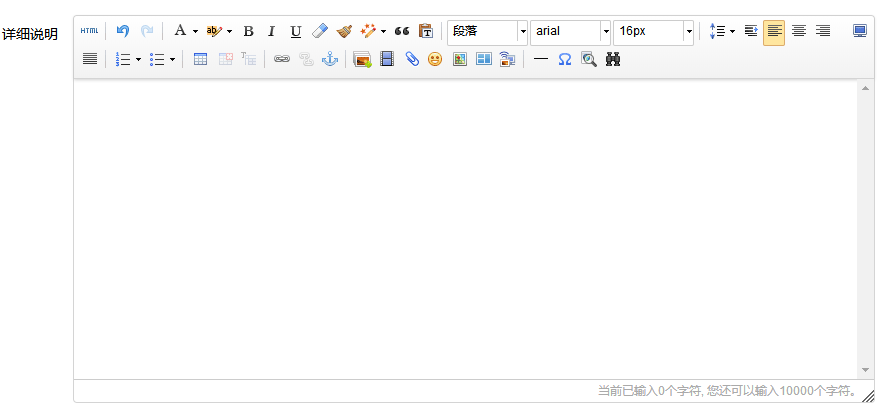Click the fullscreen monitor icon
Viewport: 886px width, 408px height.
(860, 31)
